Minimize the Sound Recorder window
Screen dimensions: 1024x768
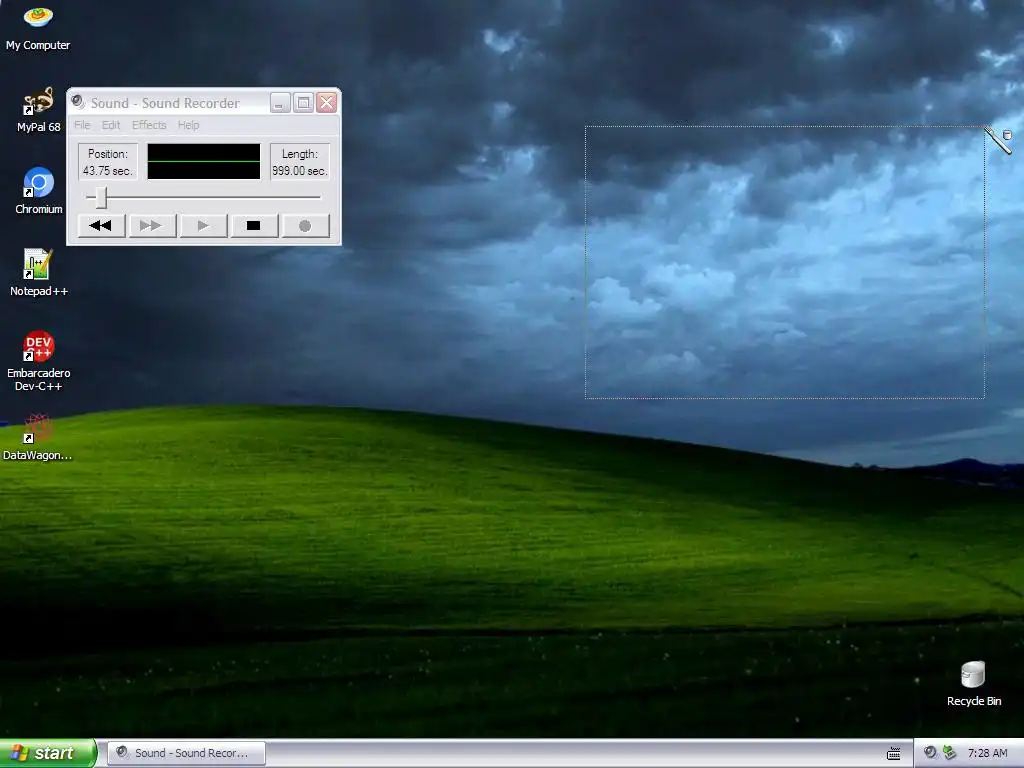coord(280,103)
